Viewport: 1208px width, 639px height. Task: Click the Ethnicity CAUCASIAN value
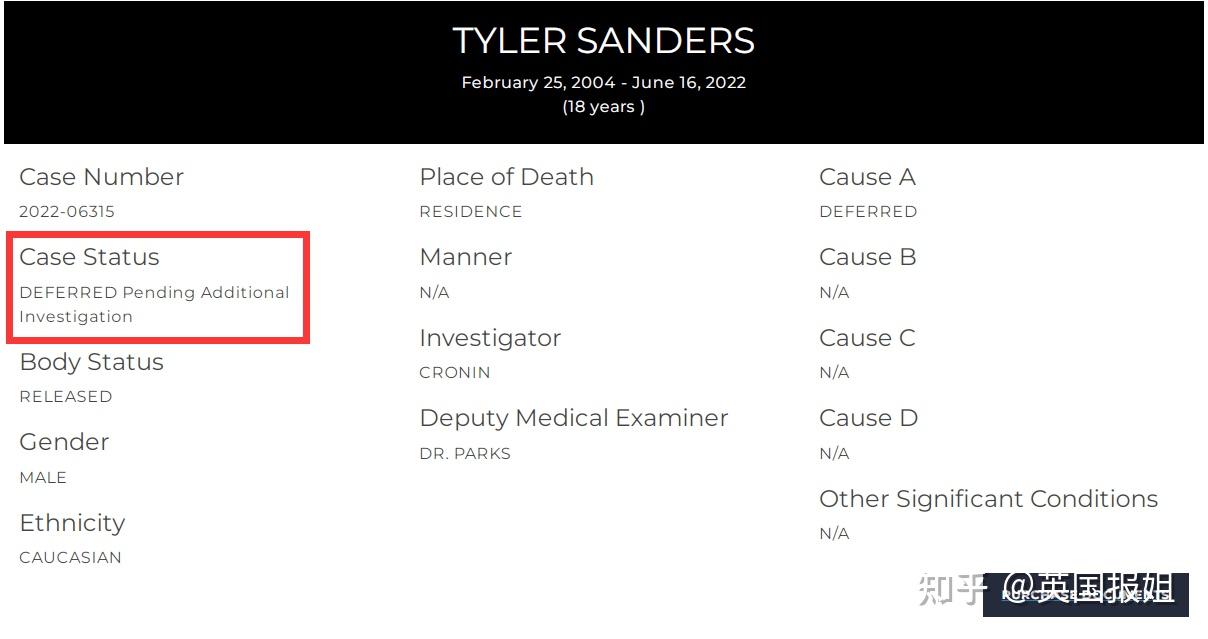(x=70, y=558)
